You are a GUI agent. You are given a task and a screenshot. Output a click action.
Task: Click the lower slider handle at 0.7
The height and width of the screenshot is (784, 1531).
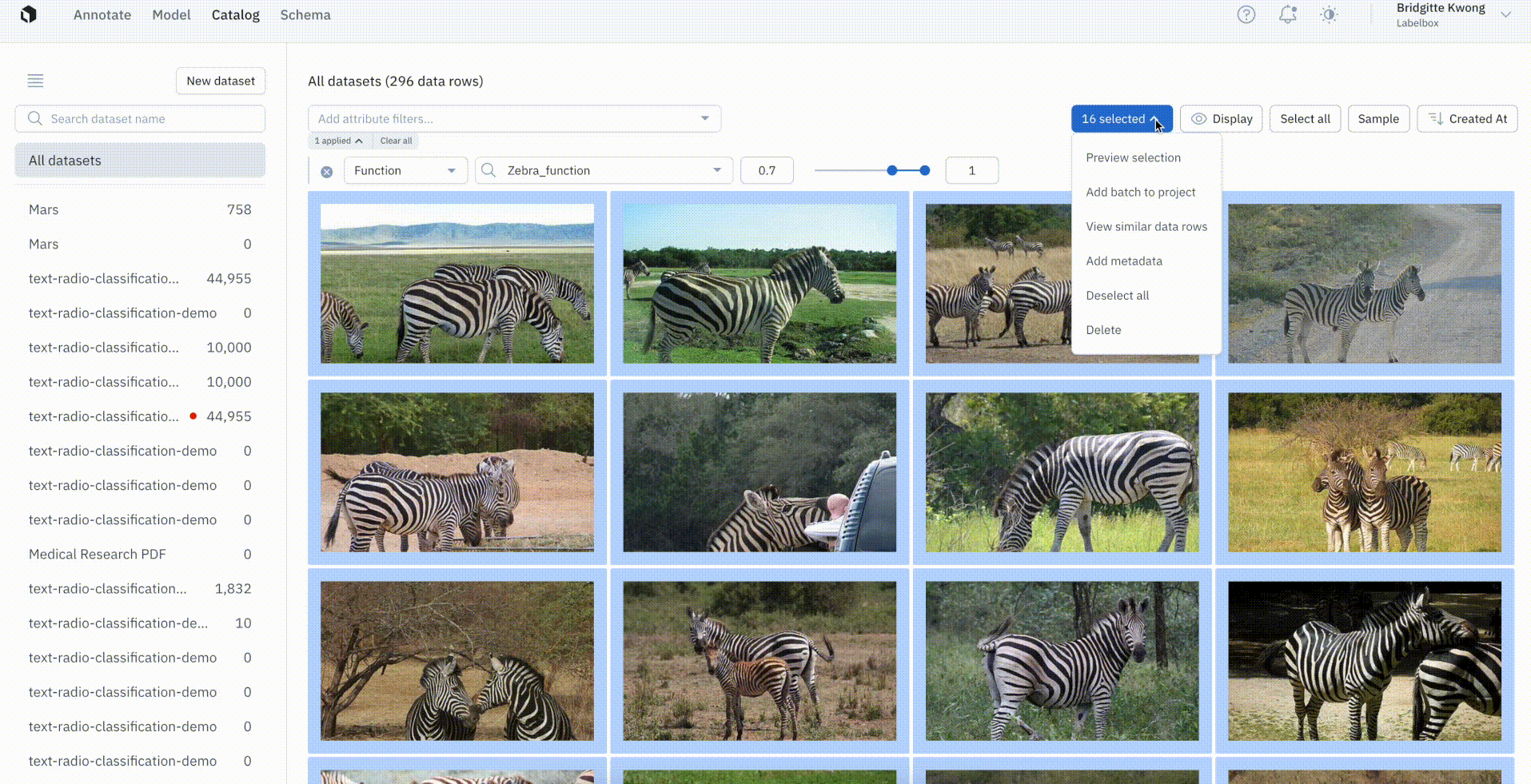[892, 170]
